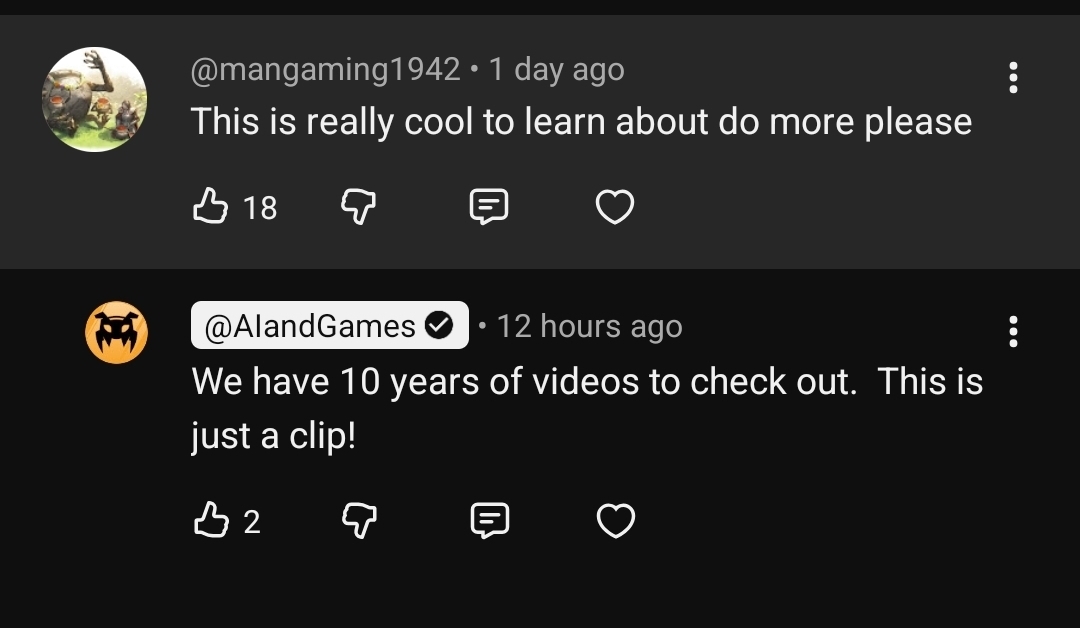
Task: Open options menu for AIandGames reply
Action: (1013, 331)
